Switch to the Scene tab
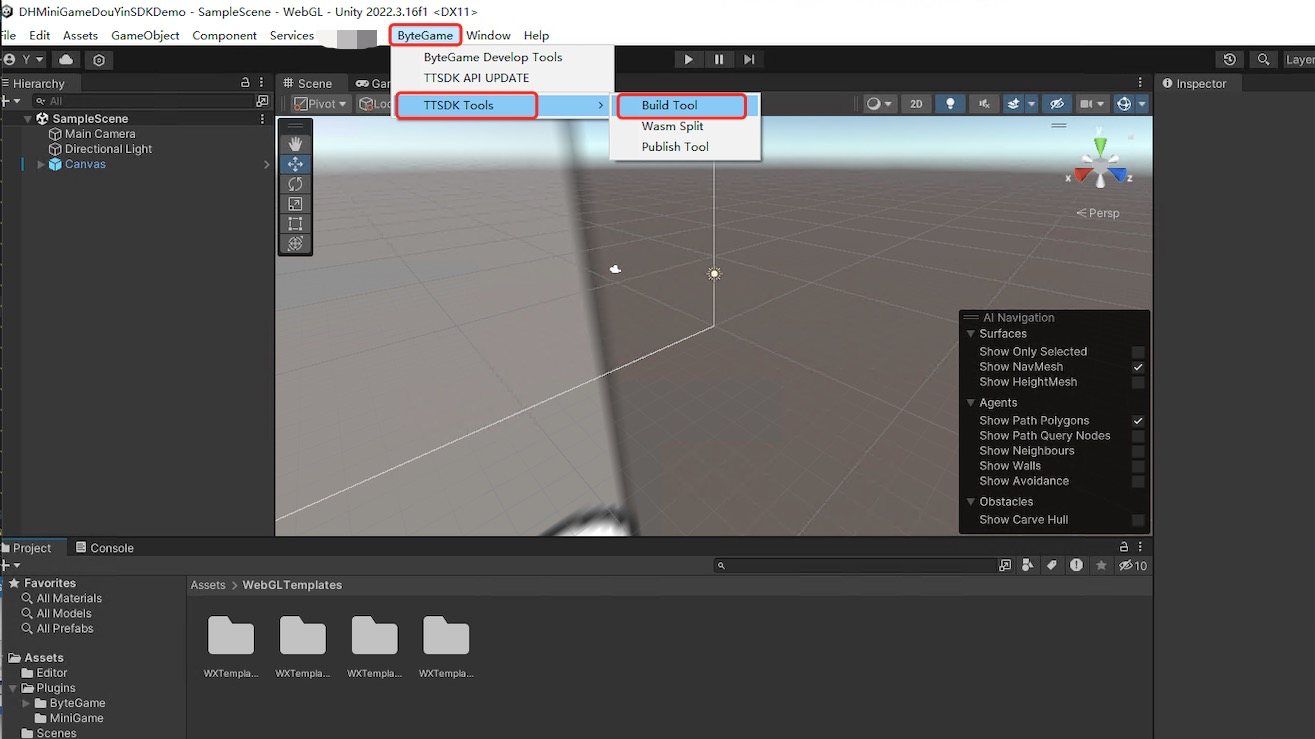The width and height of the screenshot is (1315, 739). 307,84
